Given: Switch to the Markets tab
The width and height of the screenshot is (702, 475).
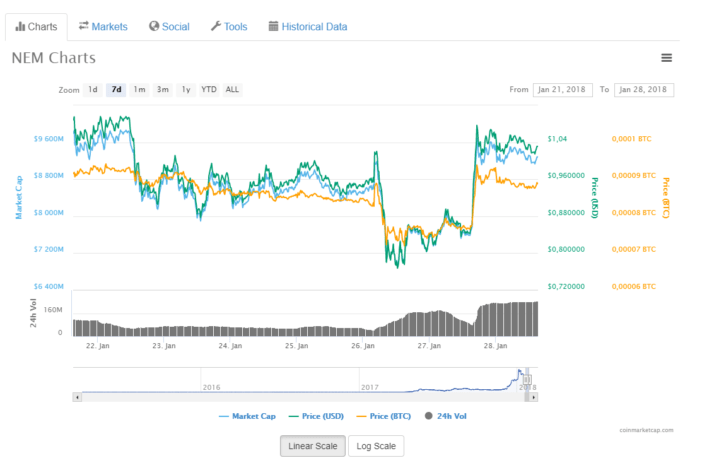Looking at the screenshot, I should 103,27.
